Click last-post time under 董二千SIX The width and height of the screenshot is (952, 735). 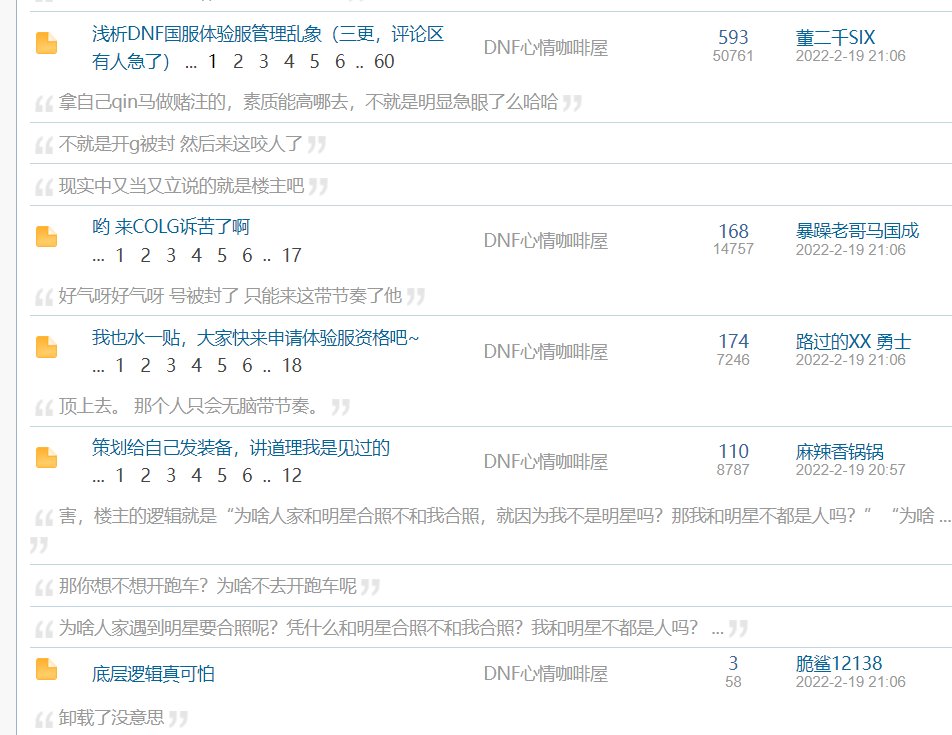(x=850, y=56)
